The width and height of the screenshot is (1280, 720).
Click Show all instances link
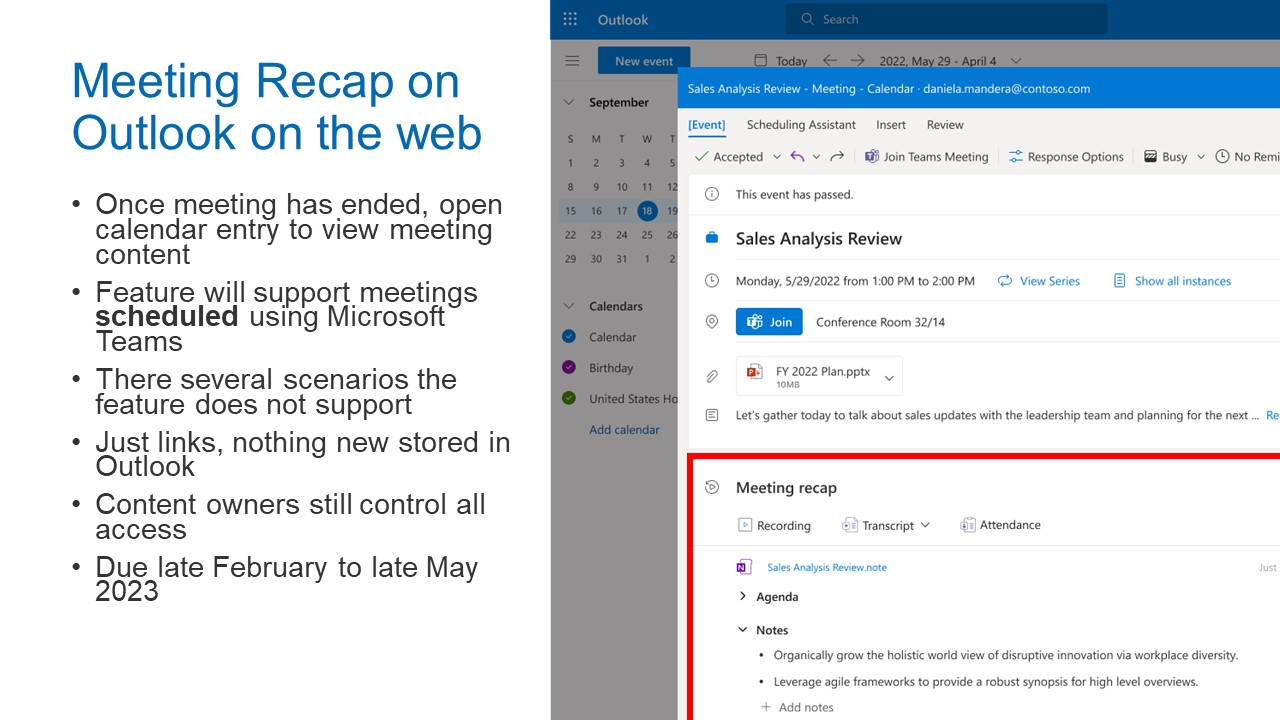click(x=1172, y=281)
